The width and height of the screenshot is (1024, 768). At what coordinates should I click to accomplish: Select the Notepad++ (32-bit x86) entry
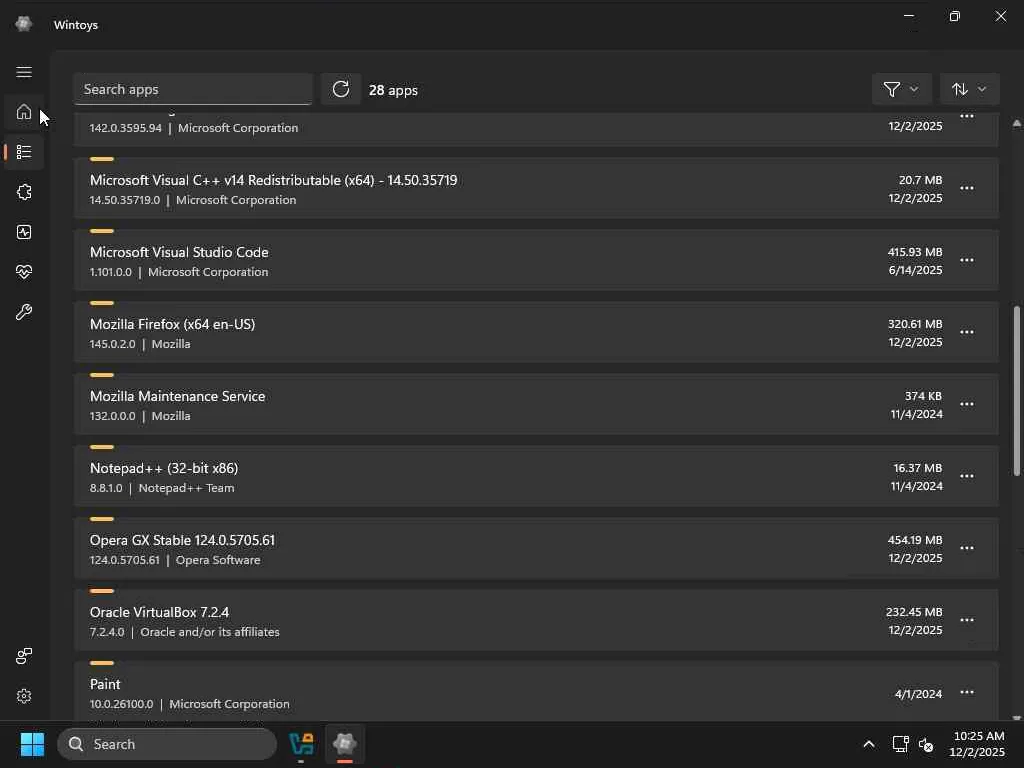[x=536, y=476]
